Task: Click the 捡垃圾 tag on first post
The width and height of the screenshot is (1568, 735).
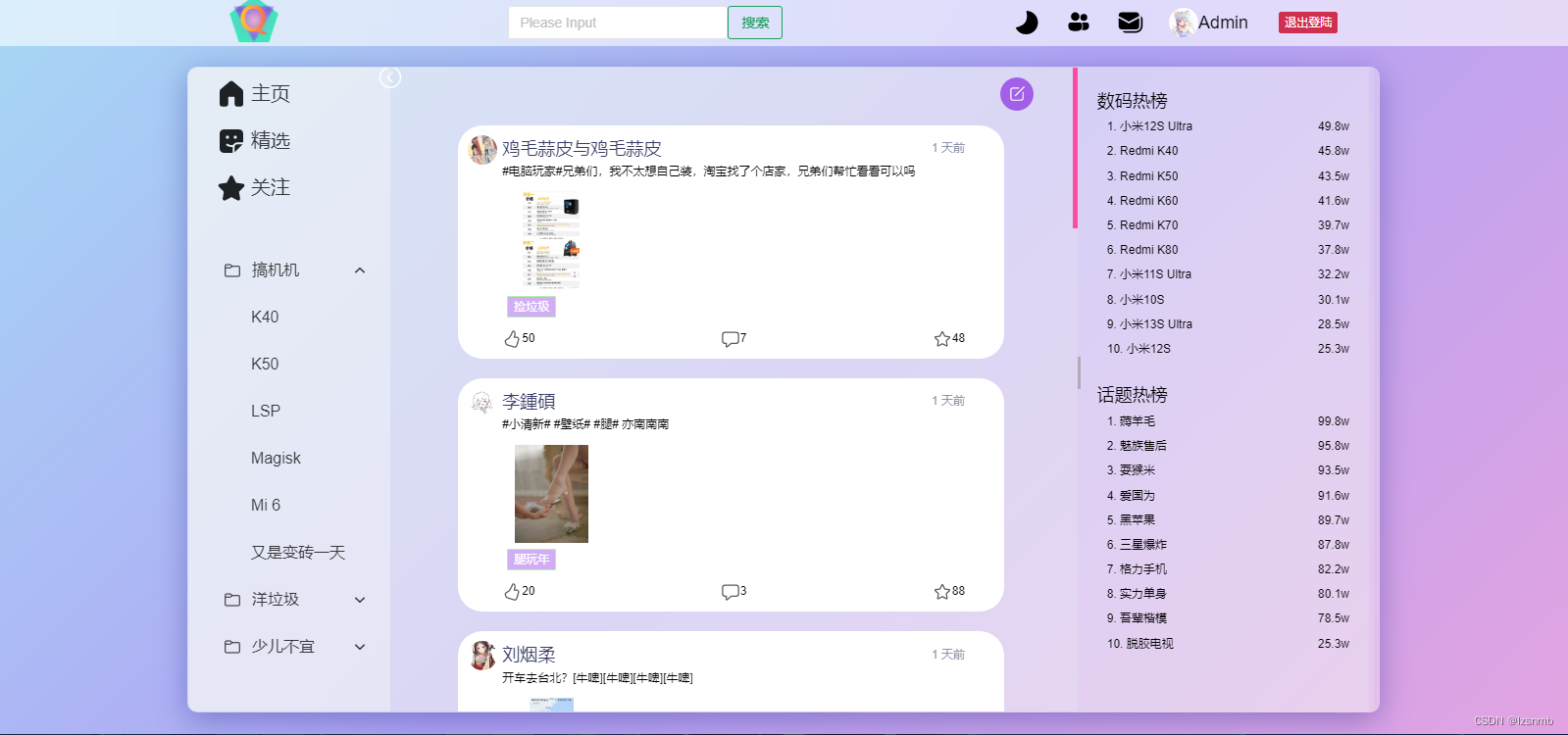Action: click(x=531, y=307)
